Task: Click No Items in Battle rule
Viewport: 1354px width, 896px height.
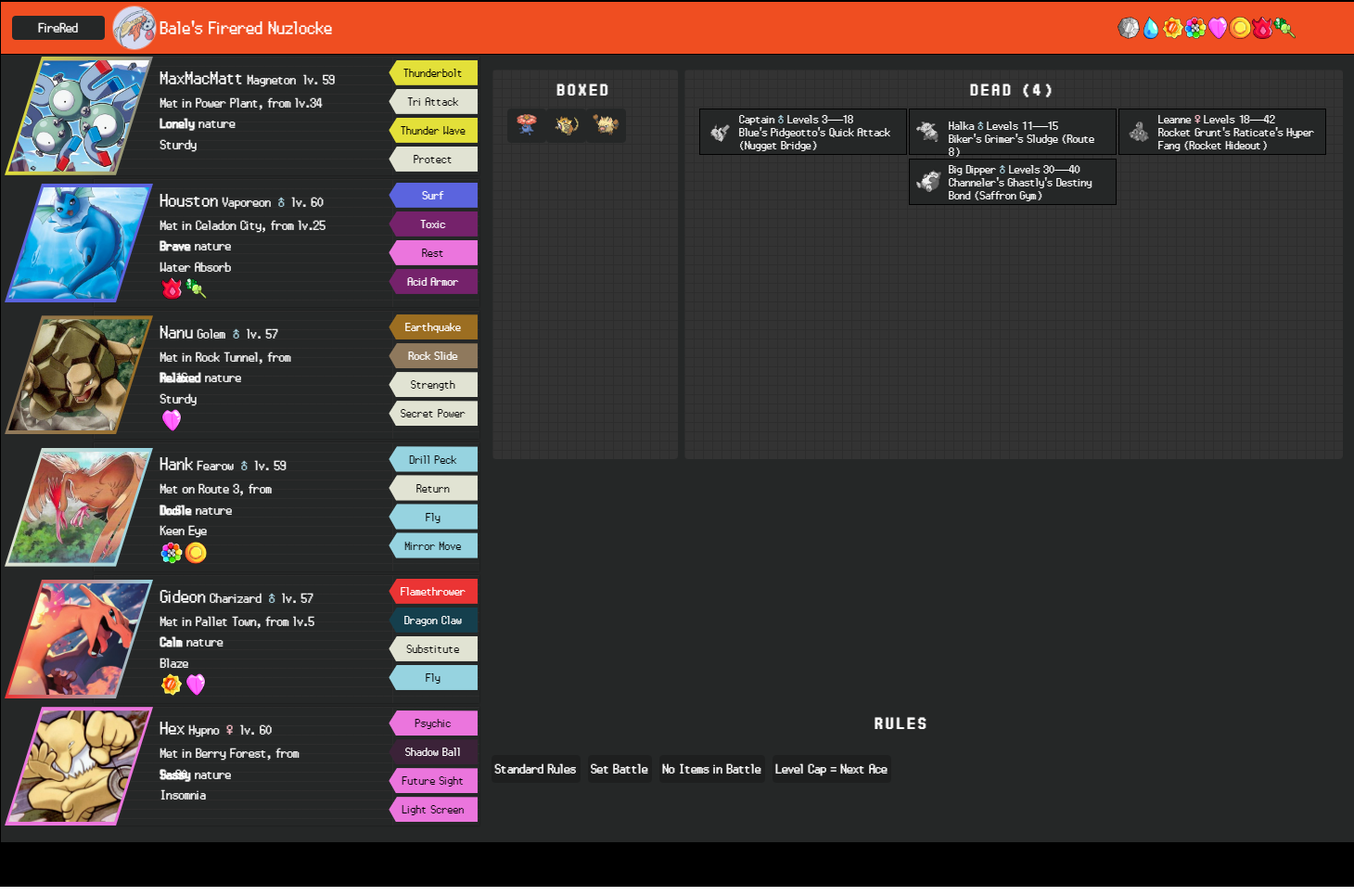Action: click(x=711, y=769)
